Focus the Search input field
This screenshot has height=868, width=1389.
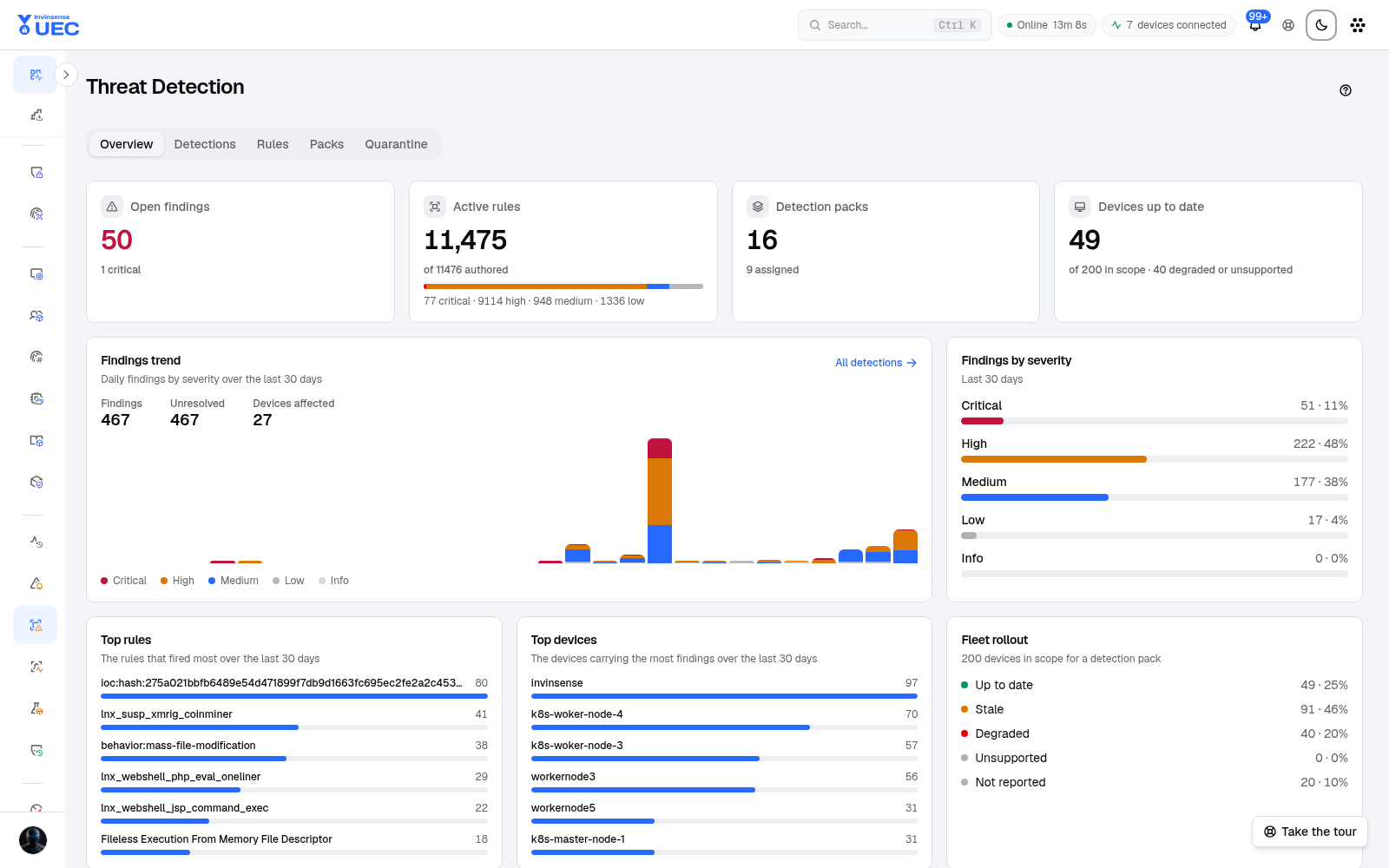(x=894, y=25)
